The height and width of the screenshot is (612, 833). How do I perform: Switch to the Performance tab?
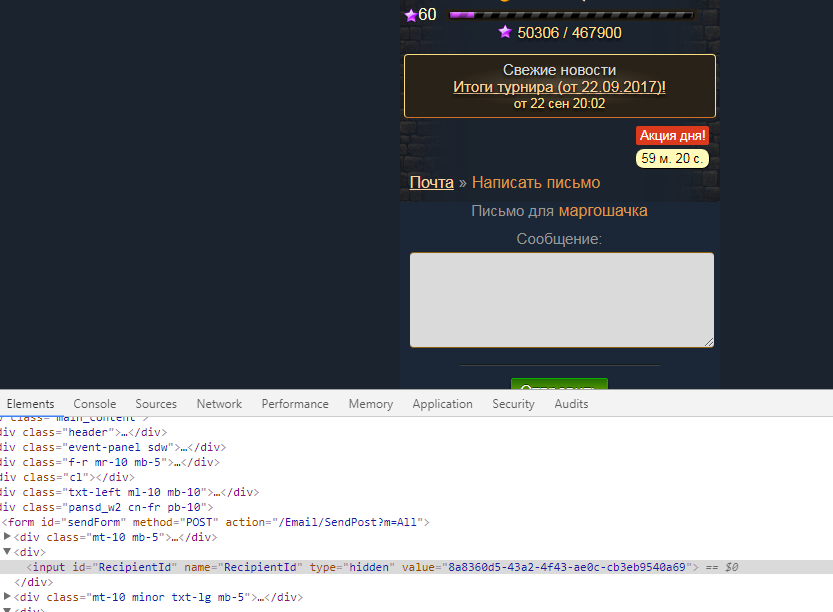(295, 404)
